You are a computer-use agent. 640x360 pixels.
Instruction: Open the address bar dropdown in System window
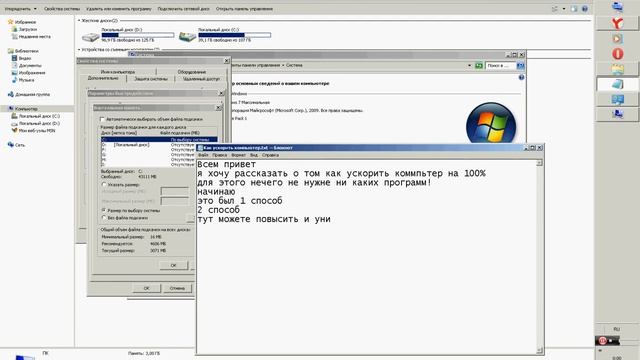[469, 65]
